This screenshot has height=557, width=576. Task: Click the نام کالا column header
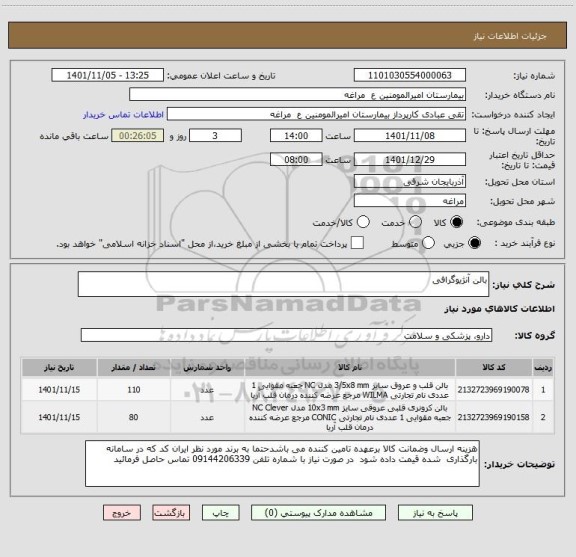coord(350,367)
